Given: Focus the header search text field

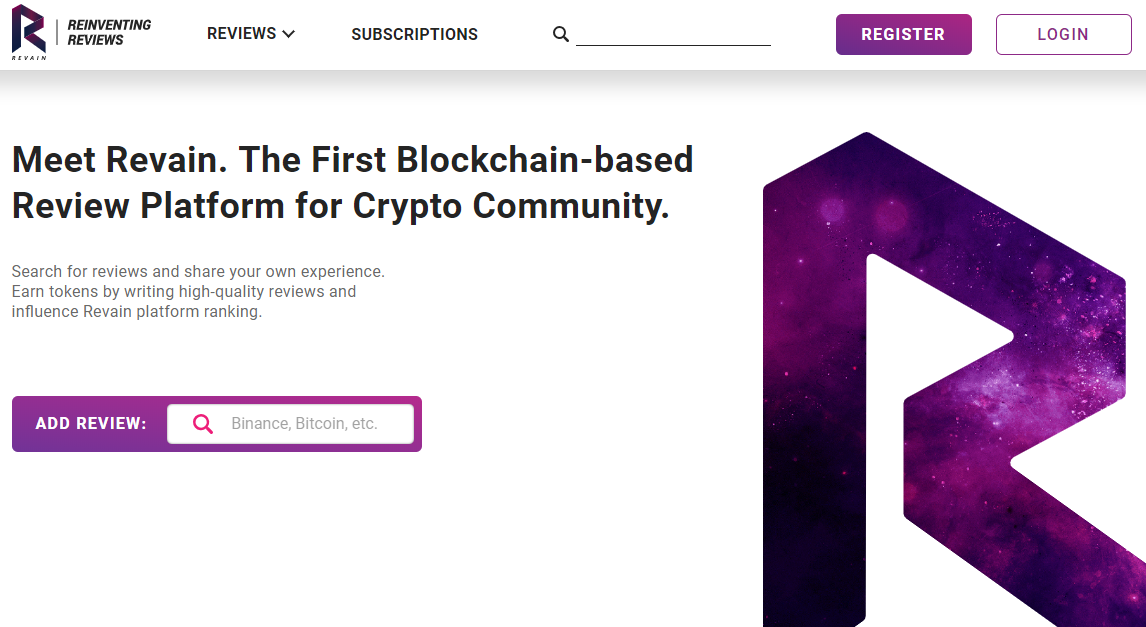Looking at the screenshot, I should 673,35.
